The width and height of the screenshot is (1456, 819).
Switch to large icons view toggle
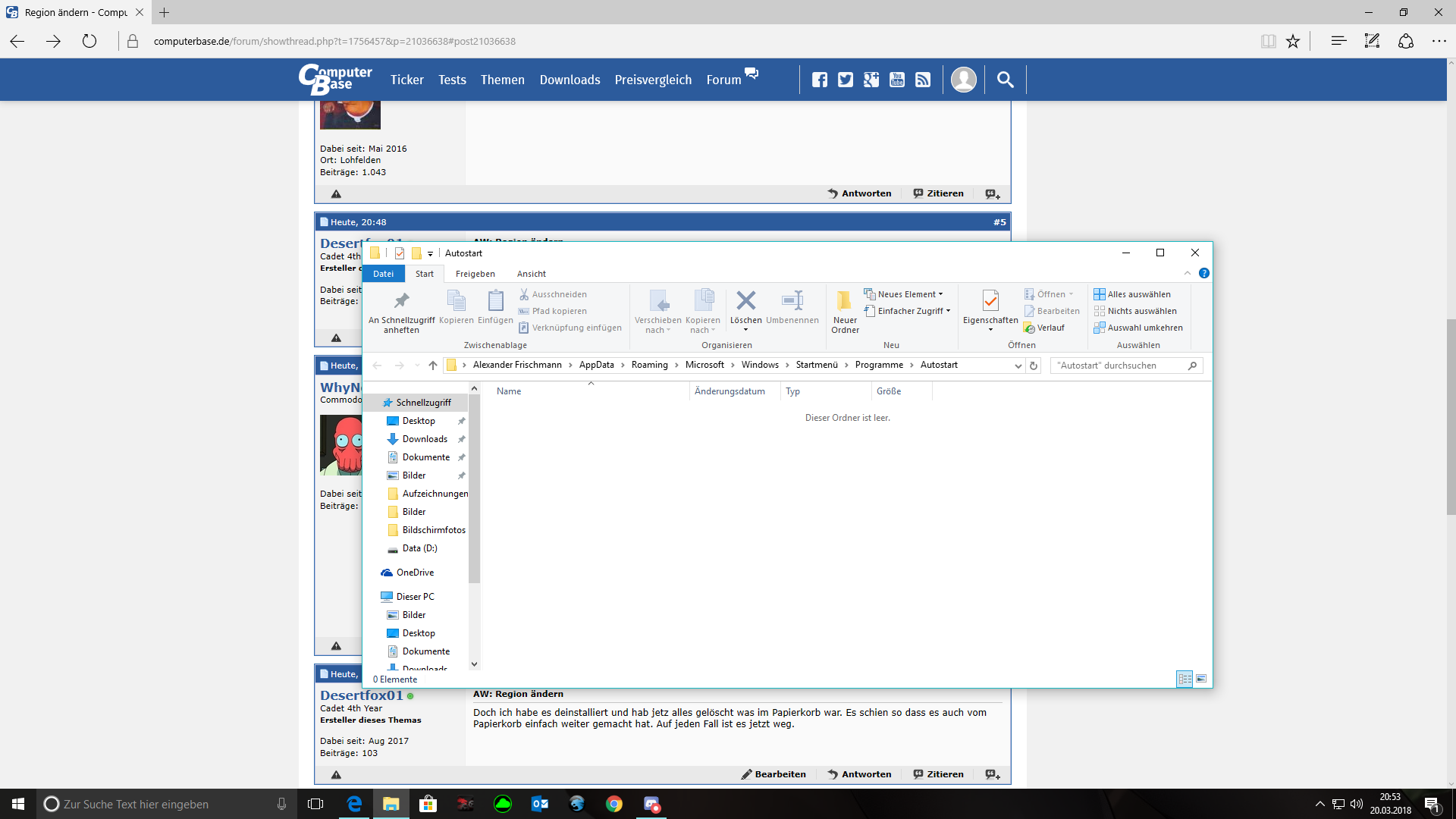click(1201, 679)
